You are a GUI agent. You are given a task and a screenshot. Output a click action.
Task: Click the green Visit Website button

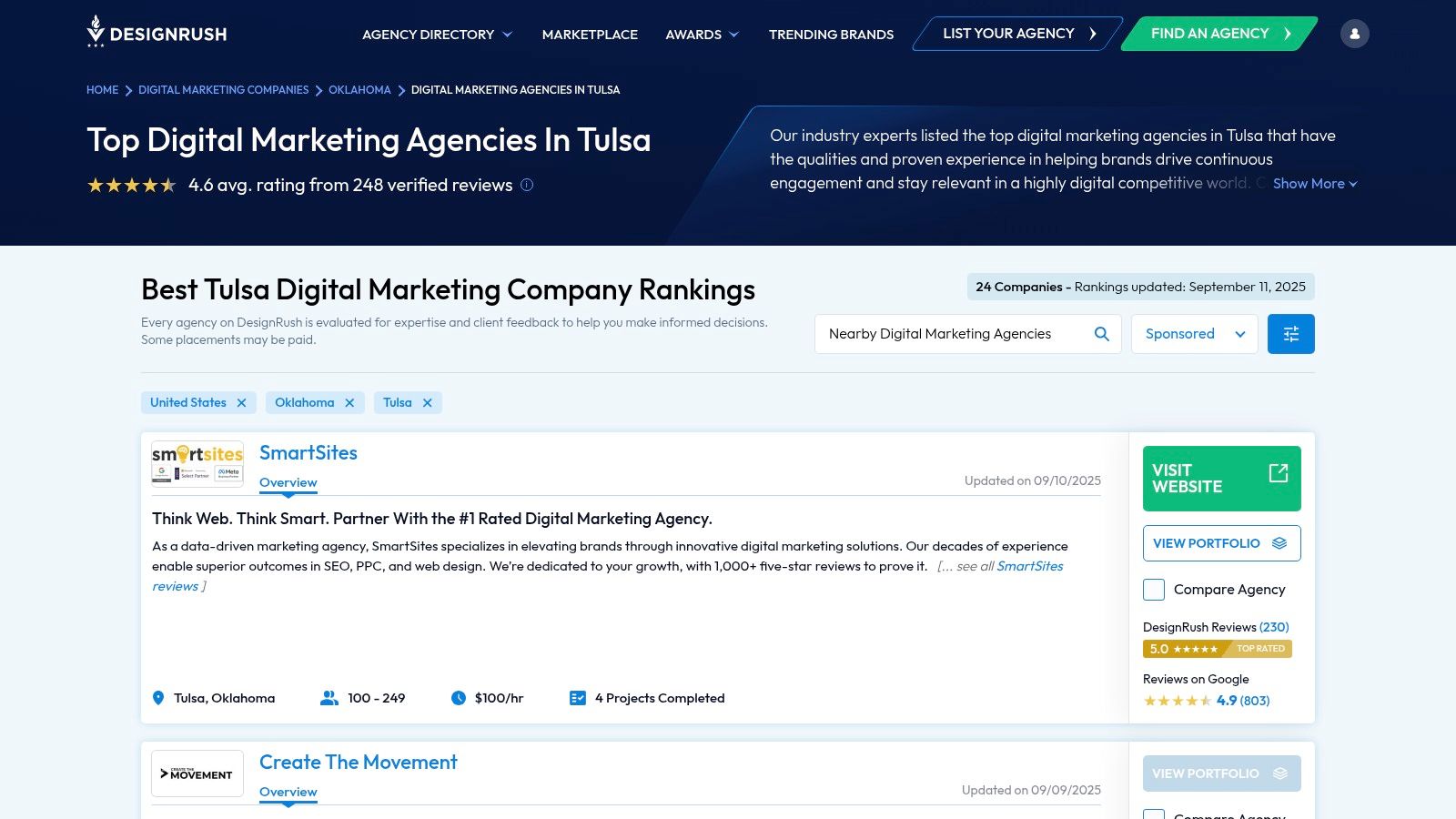click(x=1221, y=479)
